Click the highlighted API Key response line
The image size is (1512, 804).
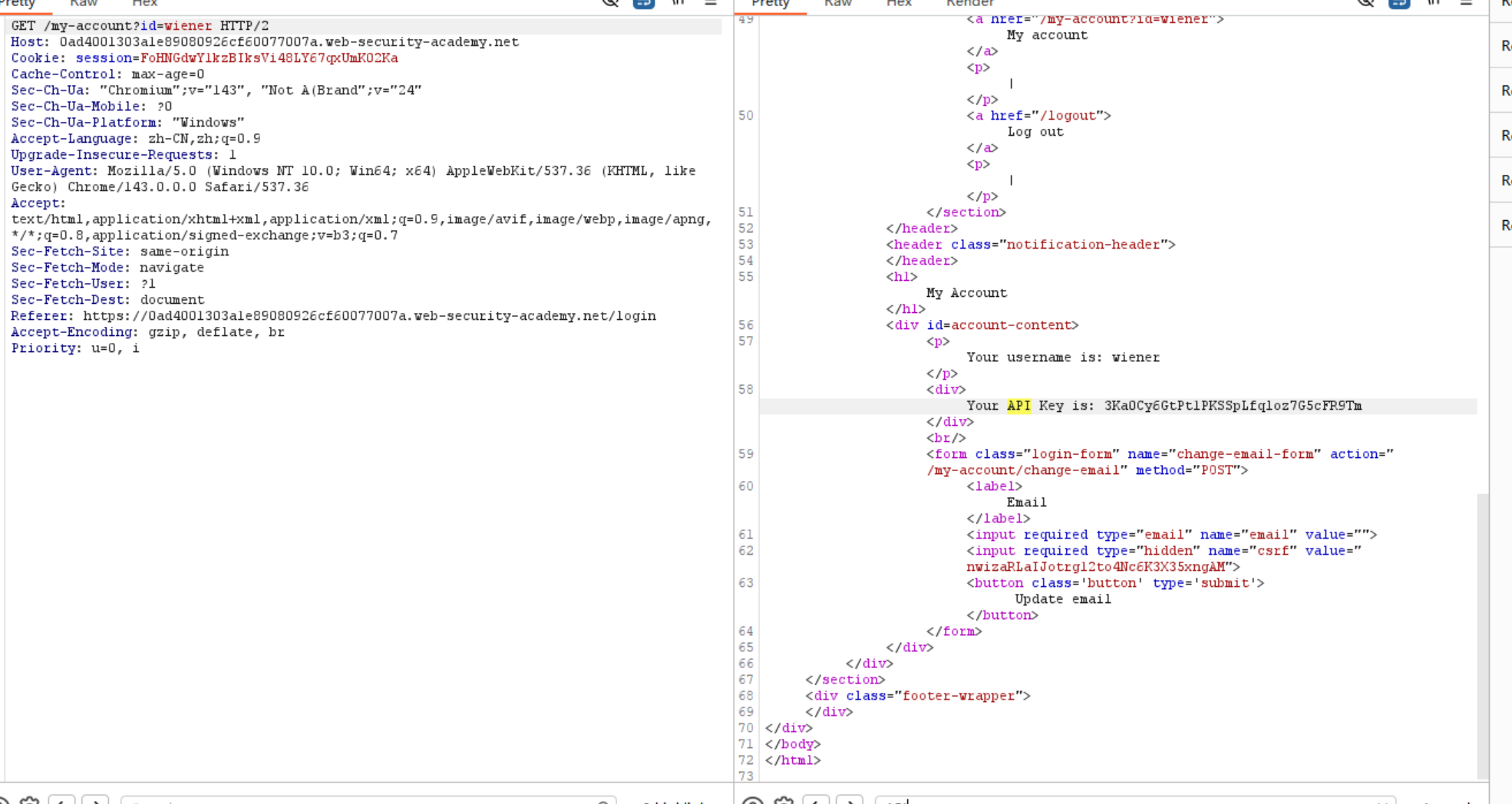point(1164,406)
